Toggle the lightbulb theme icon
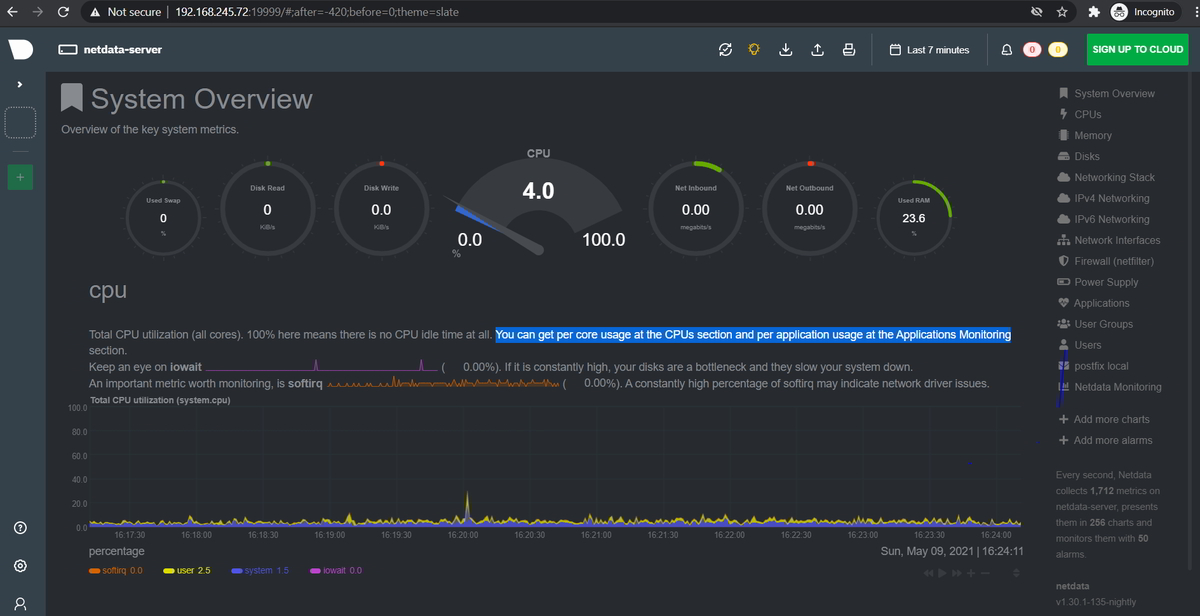This screenshot has height=616, width=1200. pos(755,49)
